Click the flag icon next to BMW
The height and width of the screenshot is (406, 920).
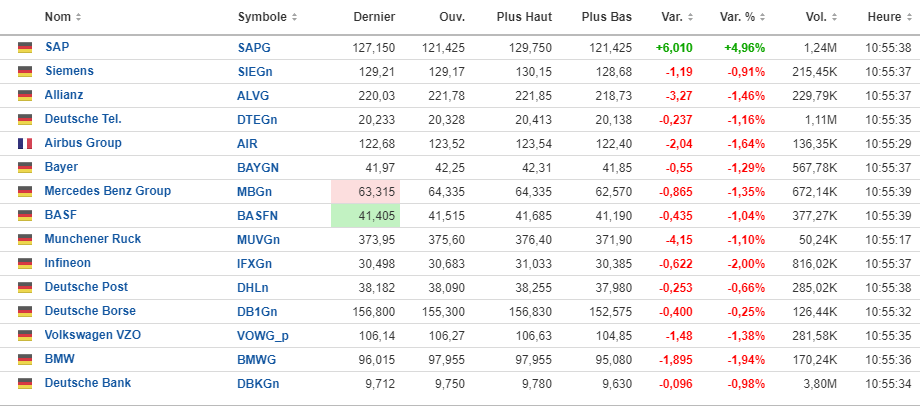(x=25, y=360)
